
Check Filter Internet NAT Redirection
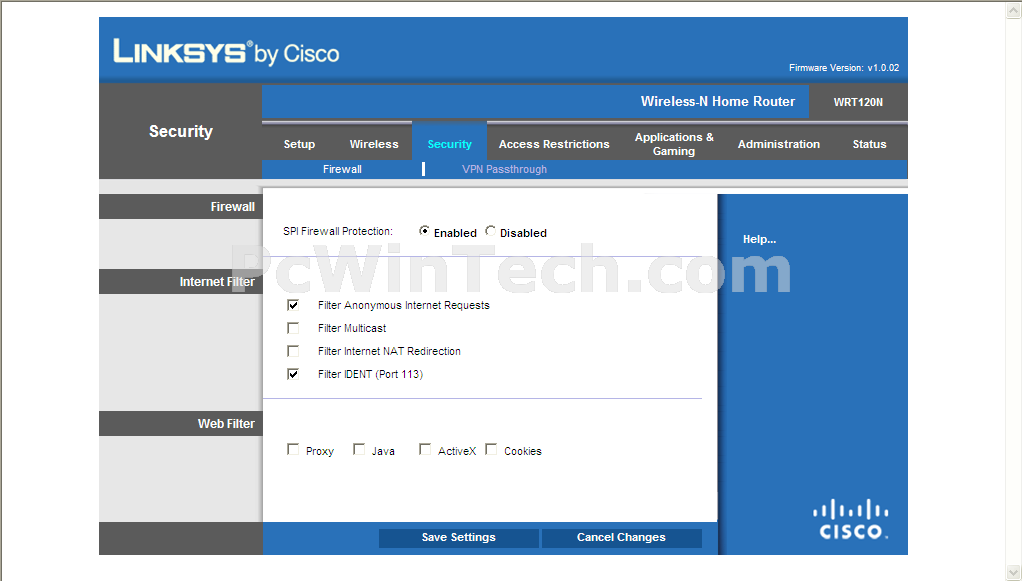click(293, 351)
